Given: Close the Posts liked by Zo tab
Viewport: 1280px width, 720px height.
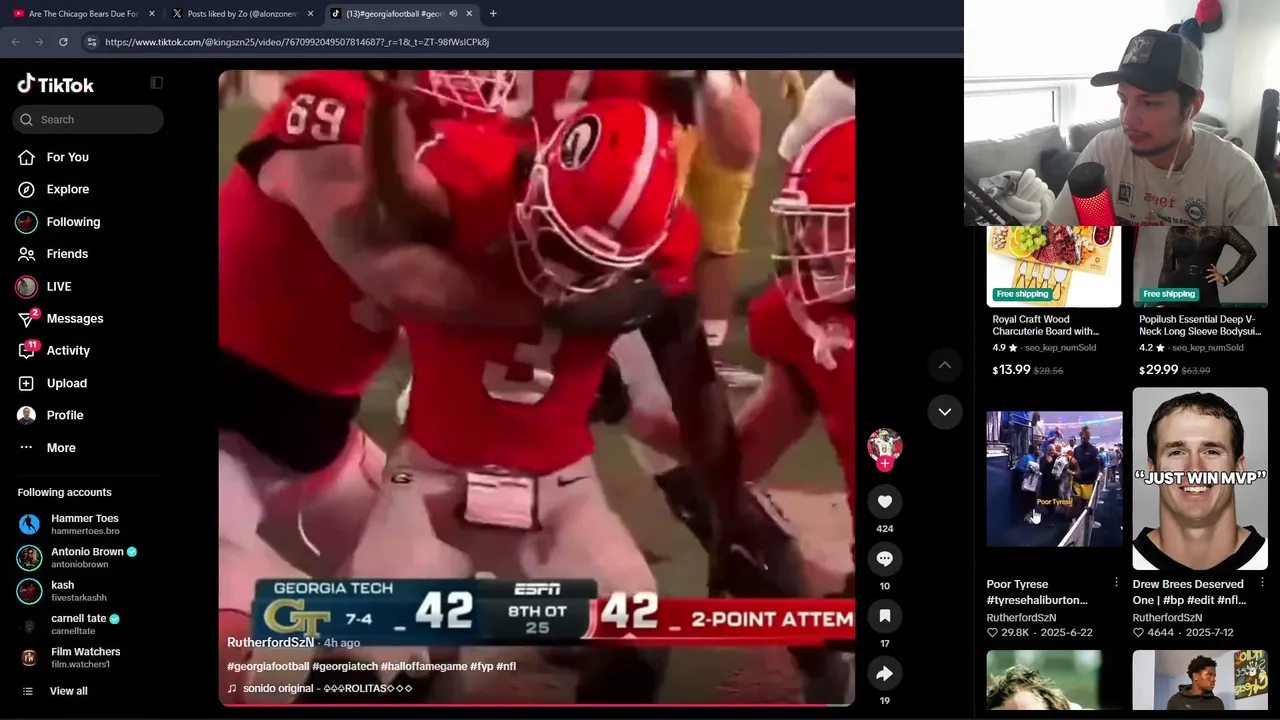Looking at the screenshot, I should point(311,14).
